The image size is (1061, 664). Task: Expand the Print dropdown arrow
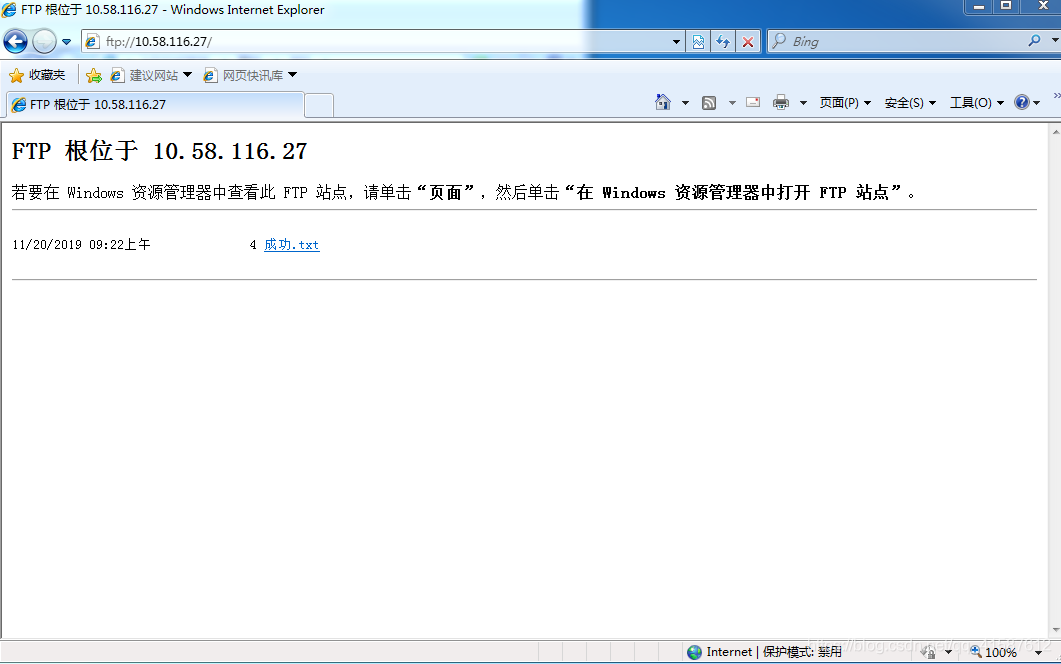tap(804, 103)
